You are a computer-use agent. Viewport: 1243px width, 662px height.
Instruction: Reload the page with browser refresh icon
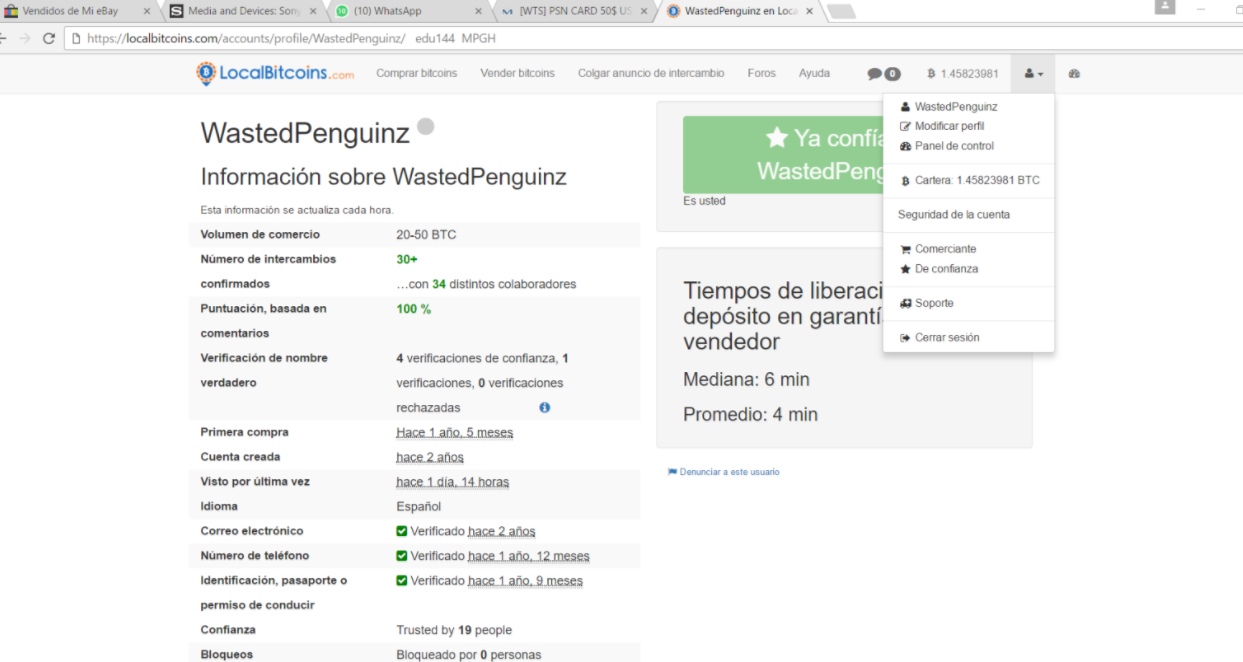coord(49,38)
